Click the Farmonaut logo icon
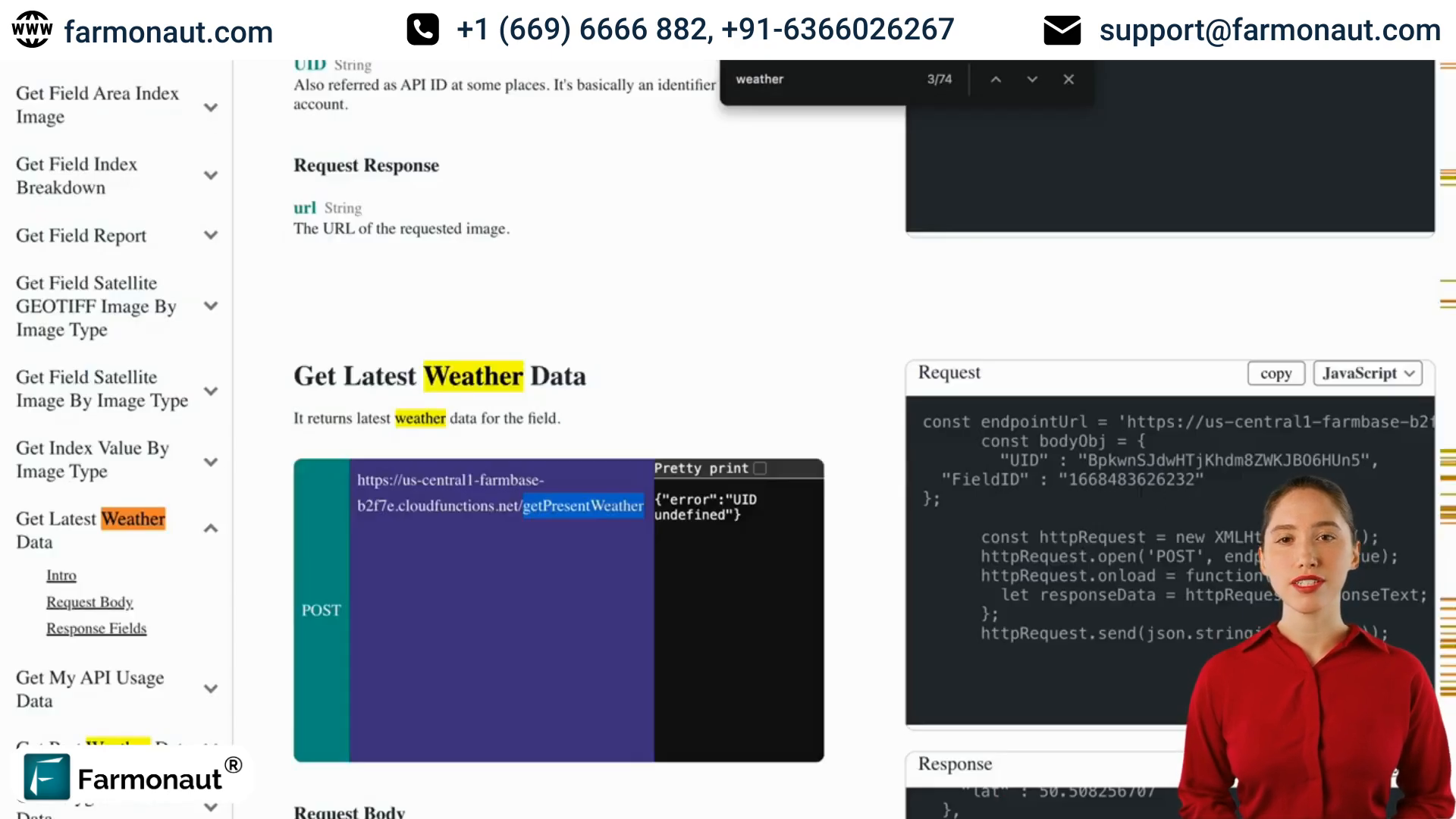 click(x=46, y=778)
